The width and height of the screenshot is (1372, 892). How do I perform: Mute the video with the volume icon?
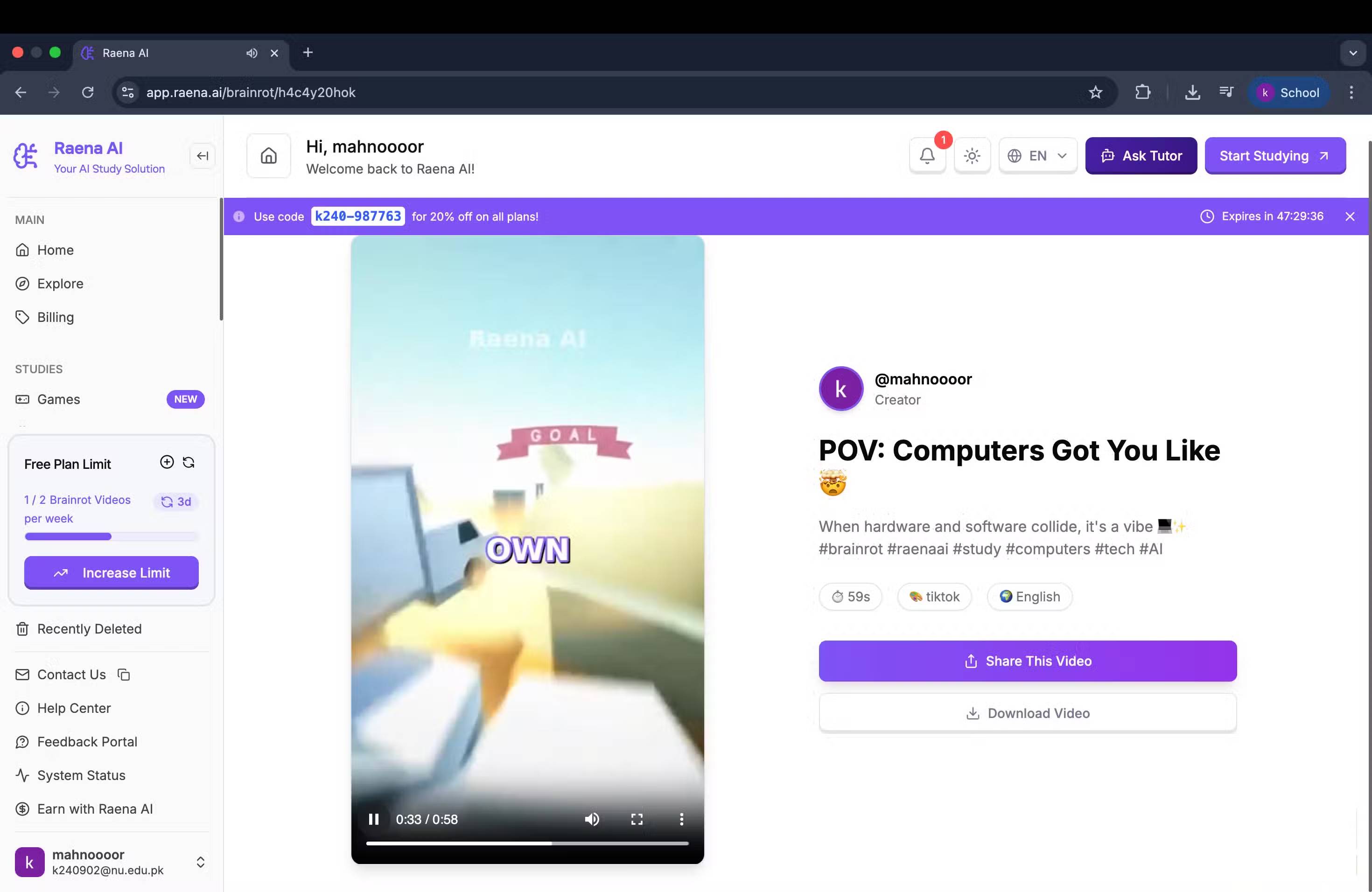pos(592,819)
